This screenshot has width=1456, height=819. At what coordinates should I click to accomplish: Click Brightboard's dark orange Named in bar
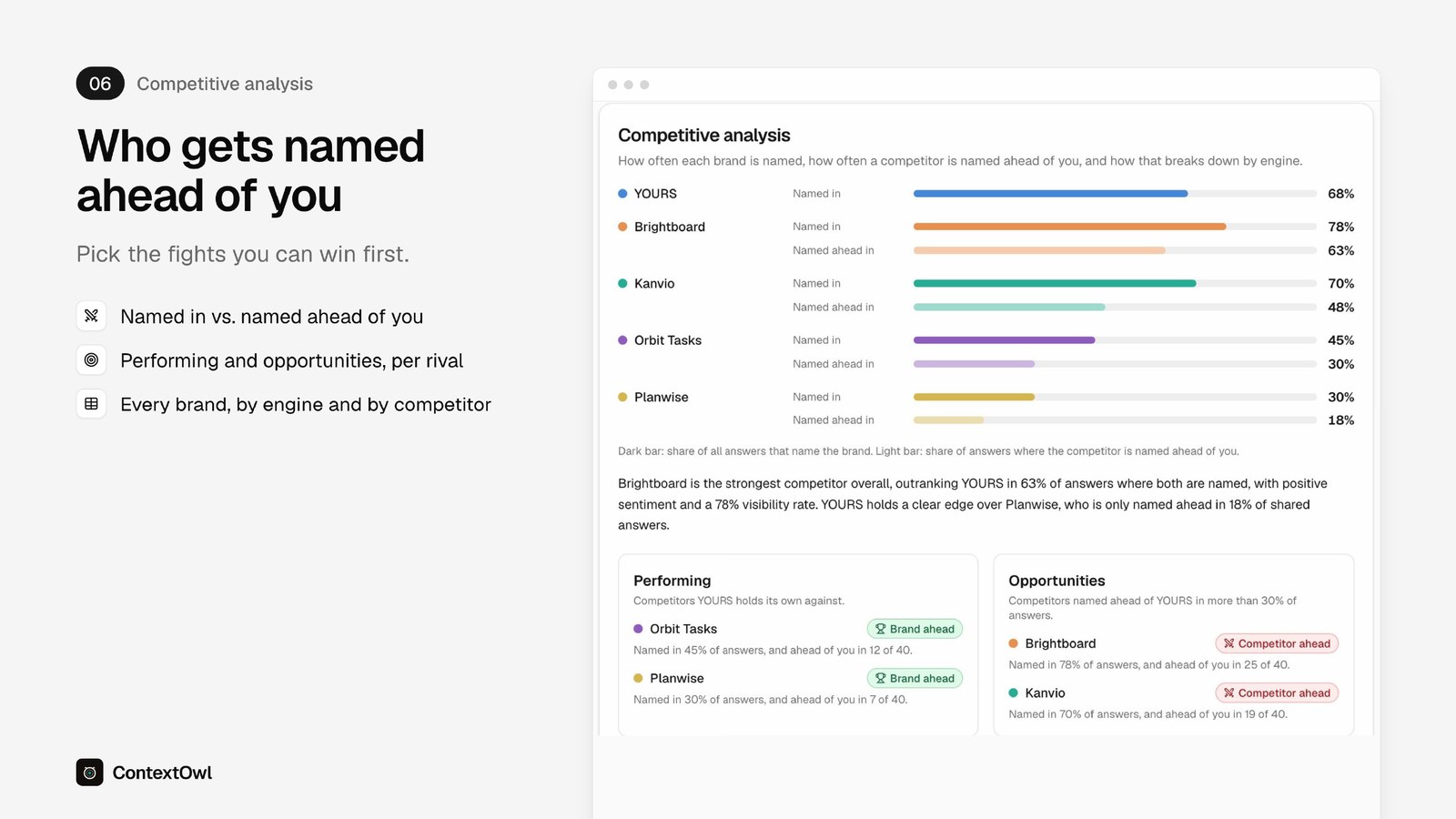pos(1069,227)
